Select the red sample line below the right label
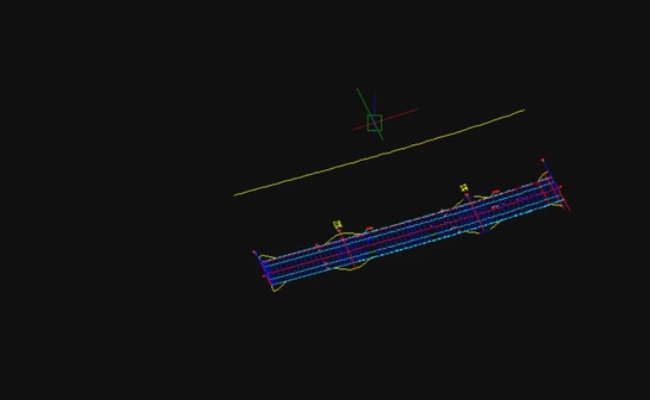This screenshot has width=650, height=400. coord(475,213)
